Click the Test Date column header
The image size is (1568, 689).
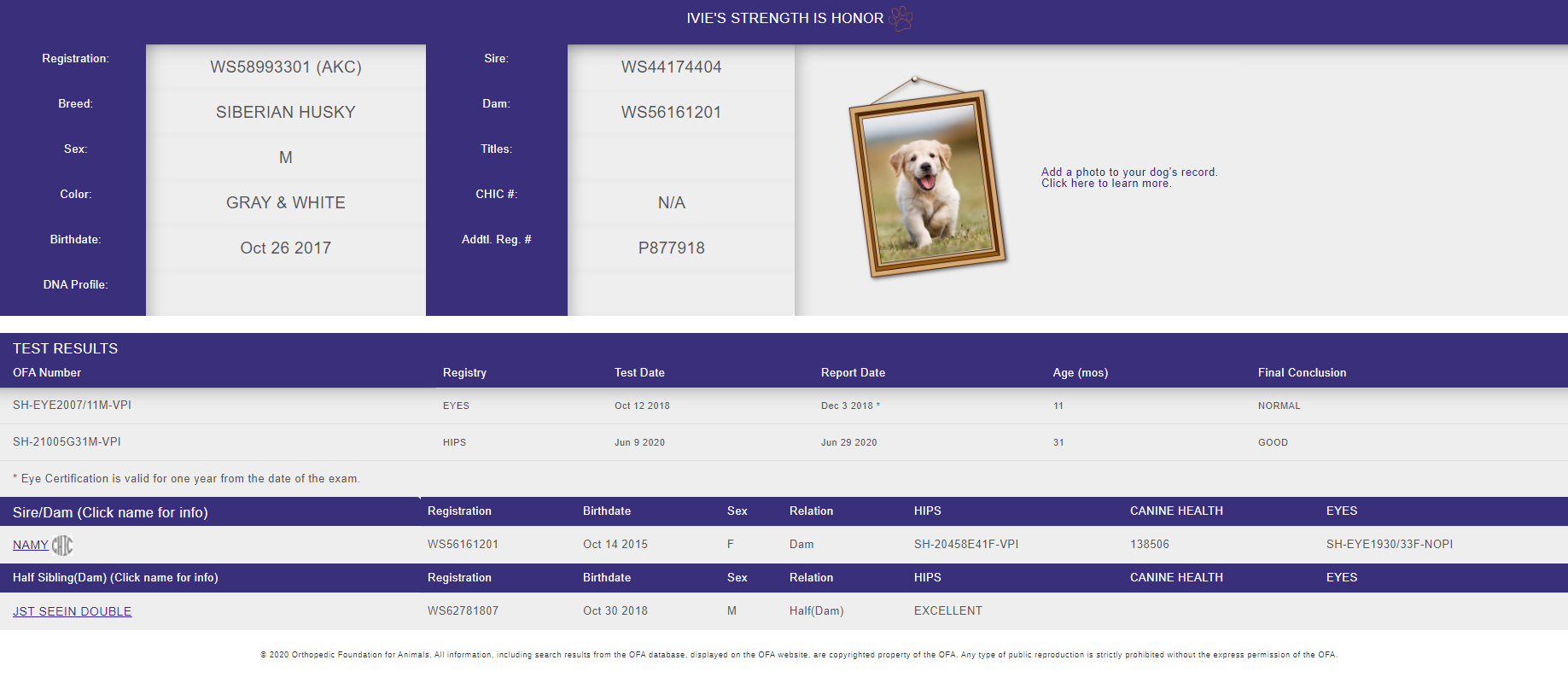[x=639, y=373]
